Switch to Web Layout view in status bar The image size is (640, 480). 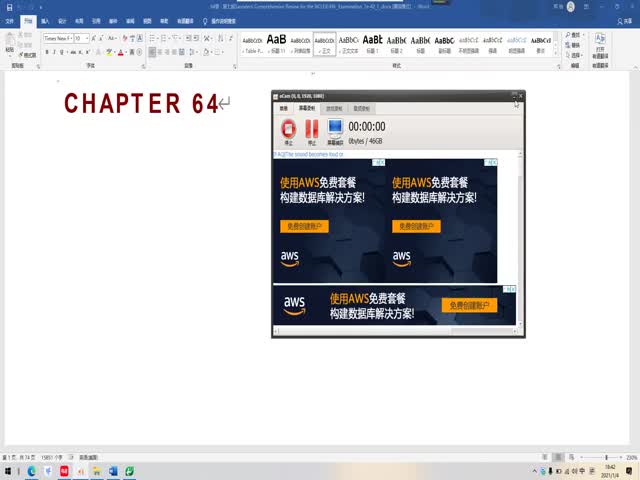571,457
